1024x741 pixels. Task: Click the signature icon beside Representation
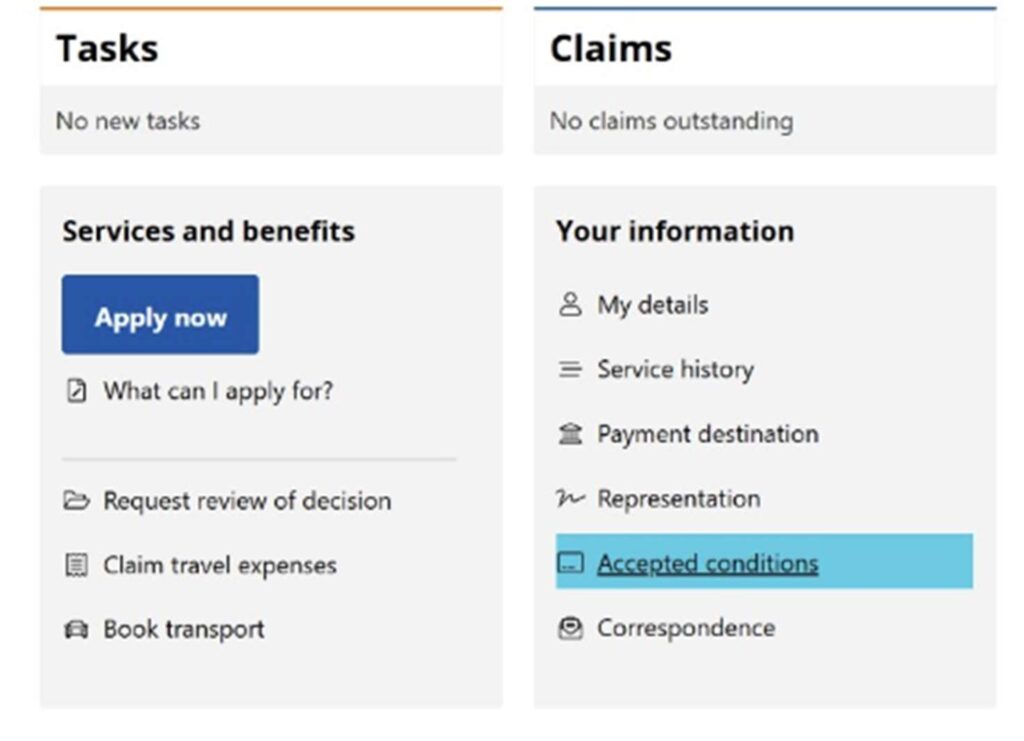tap(570, 498)
